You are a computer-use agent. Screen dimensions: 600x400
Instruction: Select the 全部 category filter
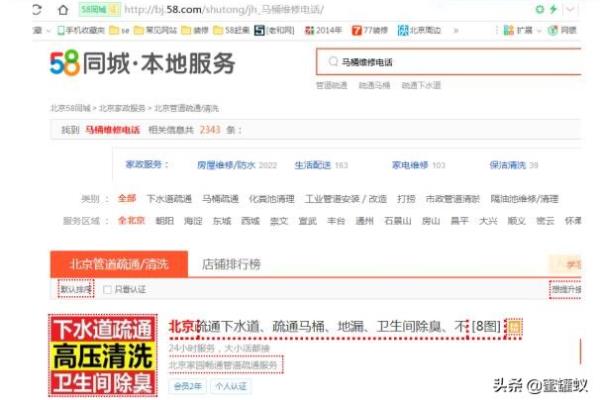127,198
